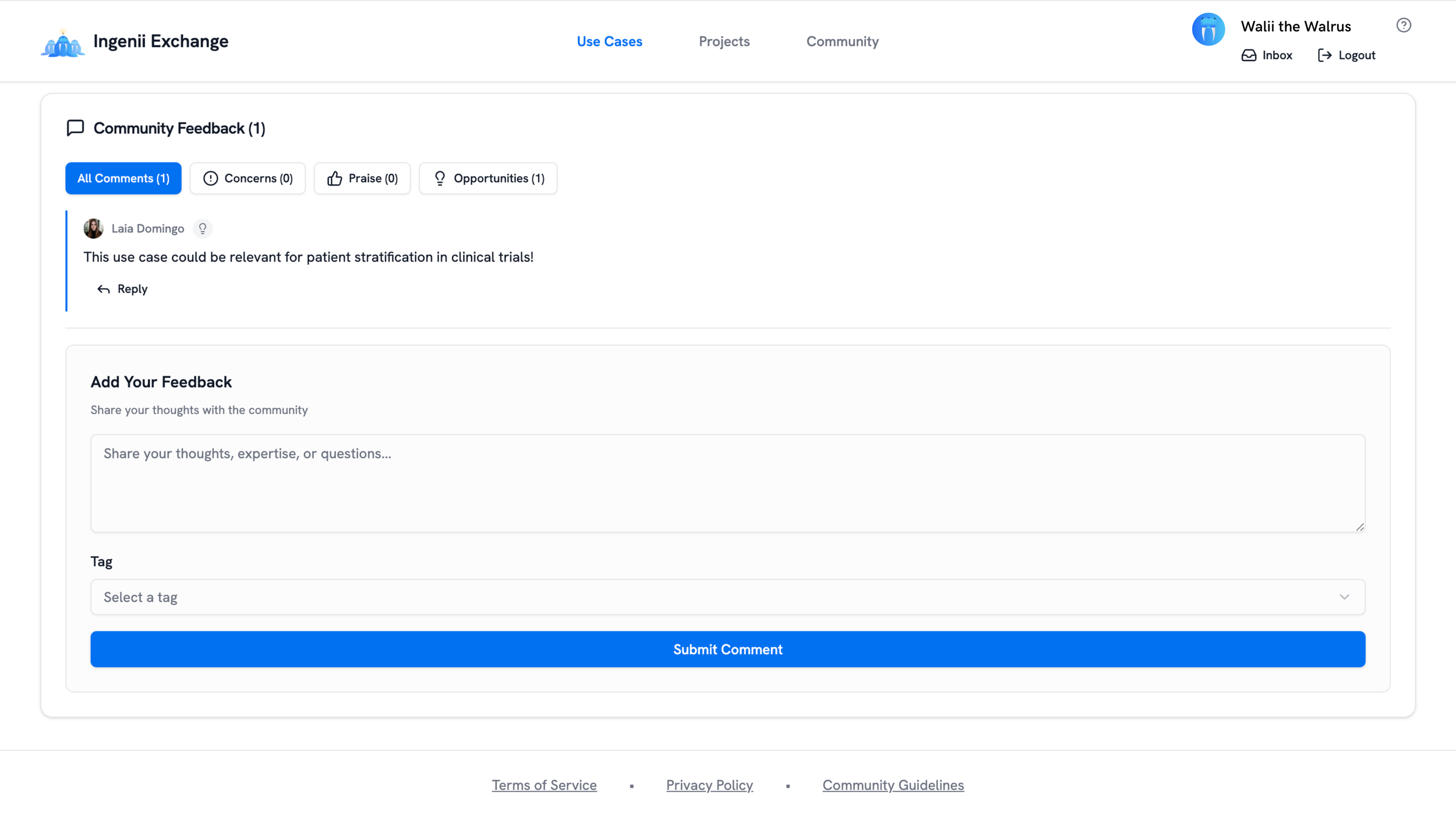Viewport: 1456px width, 819px height.
Task: Click the feedback text area to type
Action: coord(727,483)
